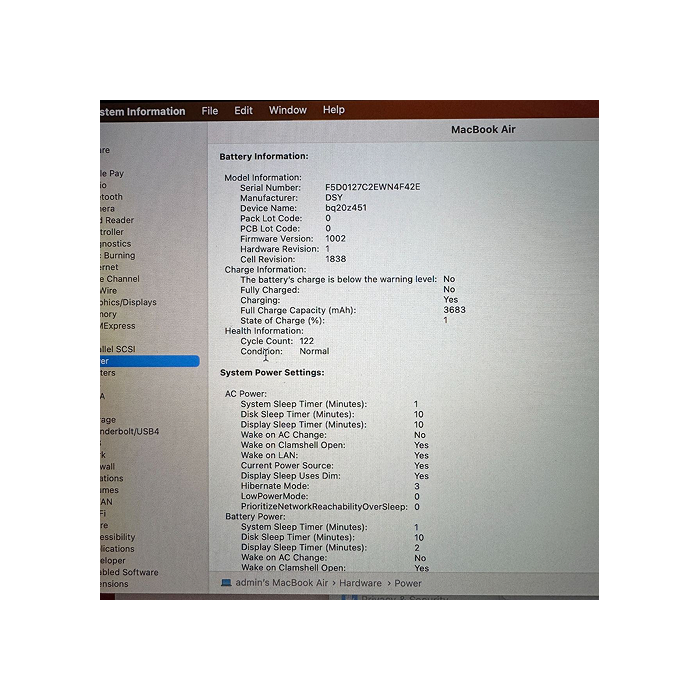Viewport: 700px width, 700px height.
Task: Click Health Information label
Action: pos(264,331)
